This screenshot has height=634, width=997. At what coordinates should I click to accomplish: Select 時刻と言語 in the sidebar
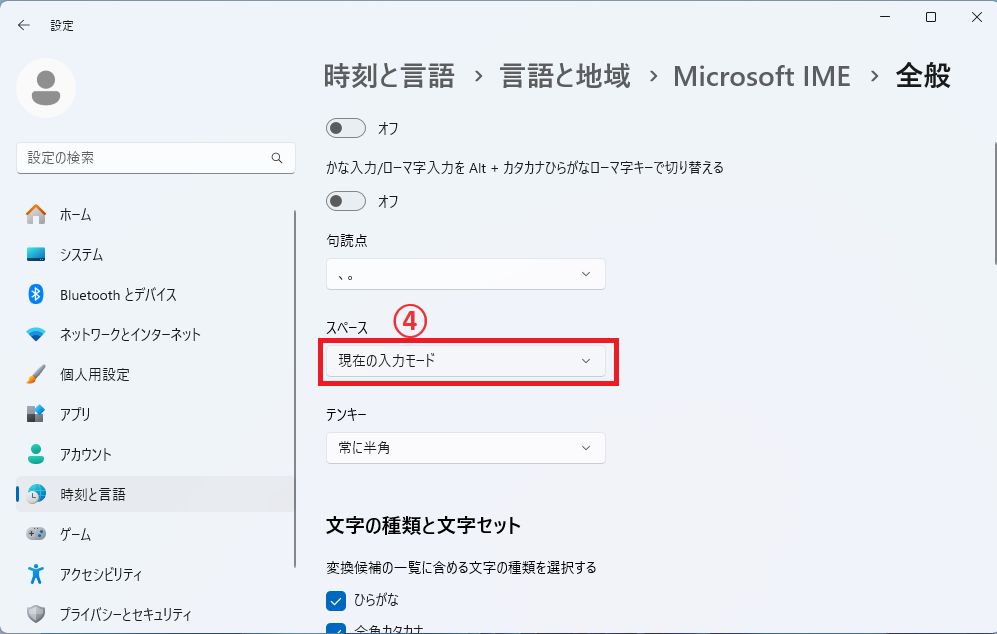pyautogui.click(x=155, y=494)
